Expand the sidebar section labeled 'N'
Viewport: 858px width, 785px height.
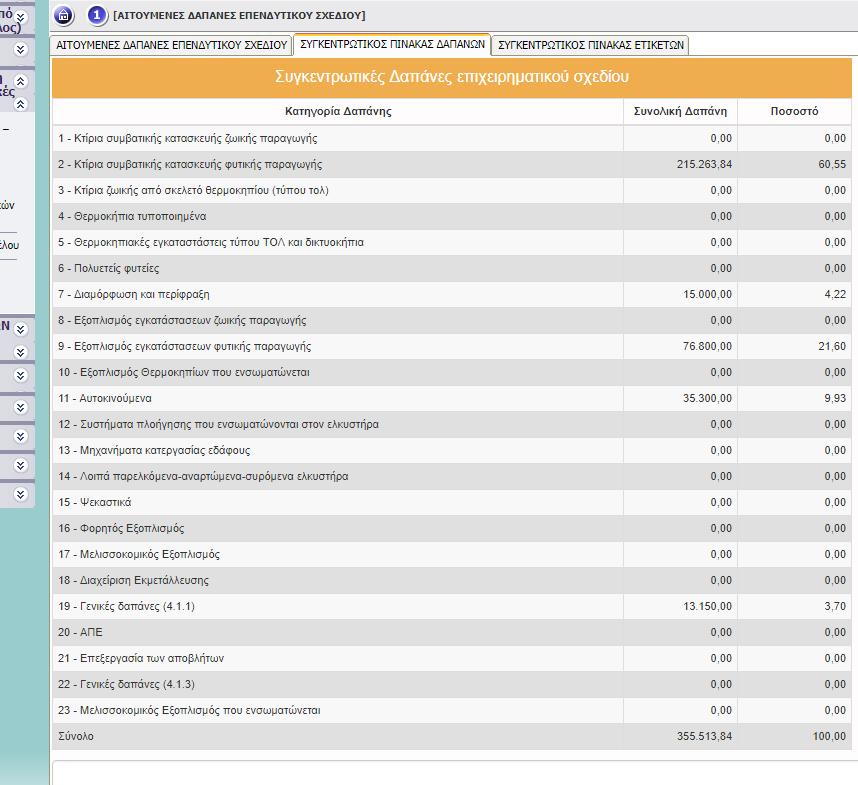point(21,329)
